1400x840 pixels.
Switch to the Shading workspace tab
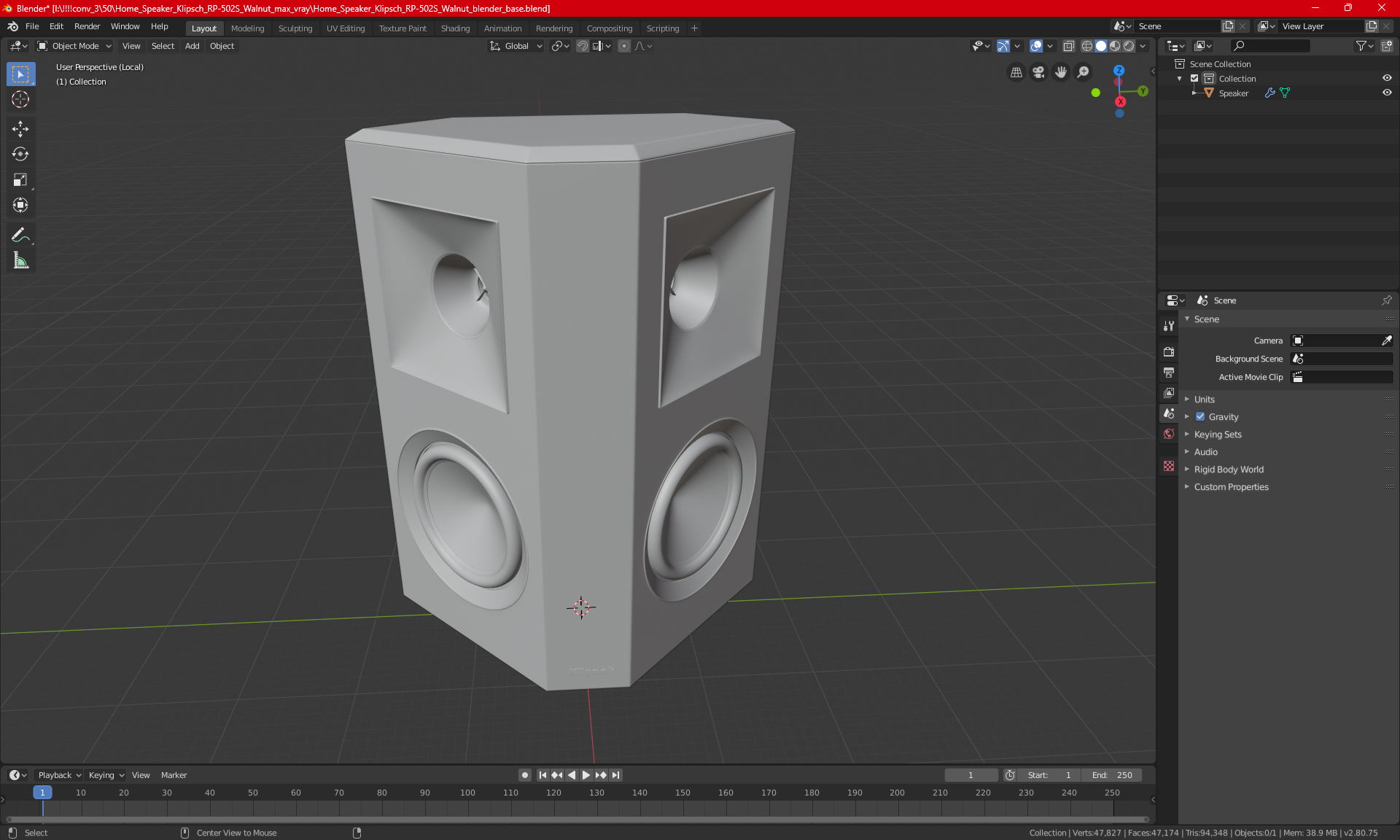[455, 28]
